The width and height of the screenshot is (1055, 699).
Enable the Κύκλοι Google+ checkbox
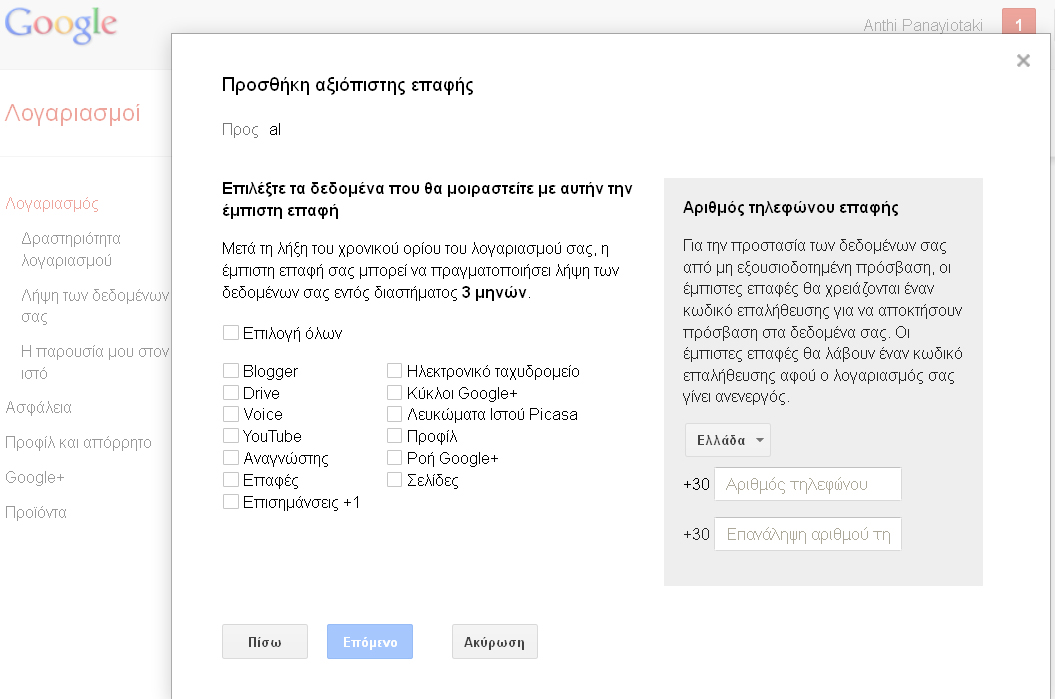(x=395, y=393)
